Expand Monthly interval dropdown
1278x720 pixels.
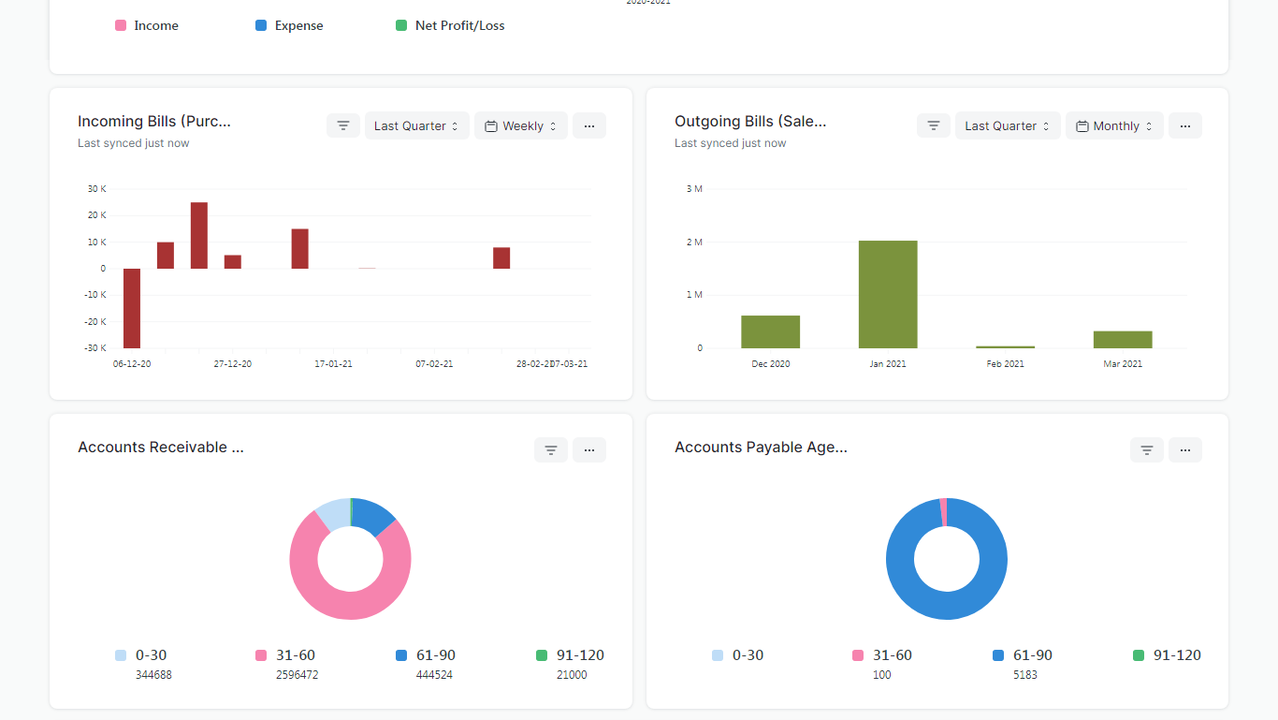point(1114,126)
